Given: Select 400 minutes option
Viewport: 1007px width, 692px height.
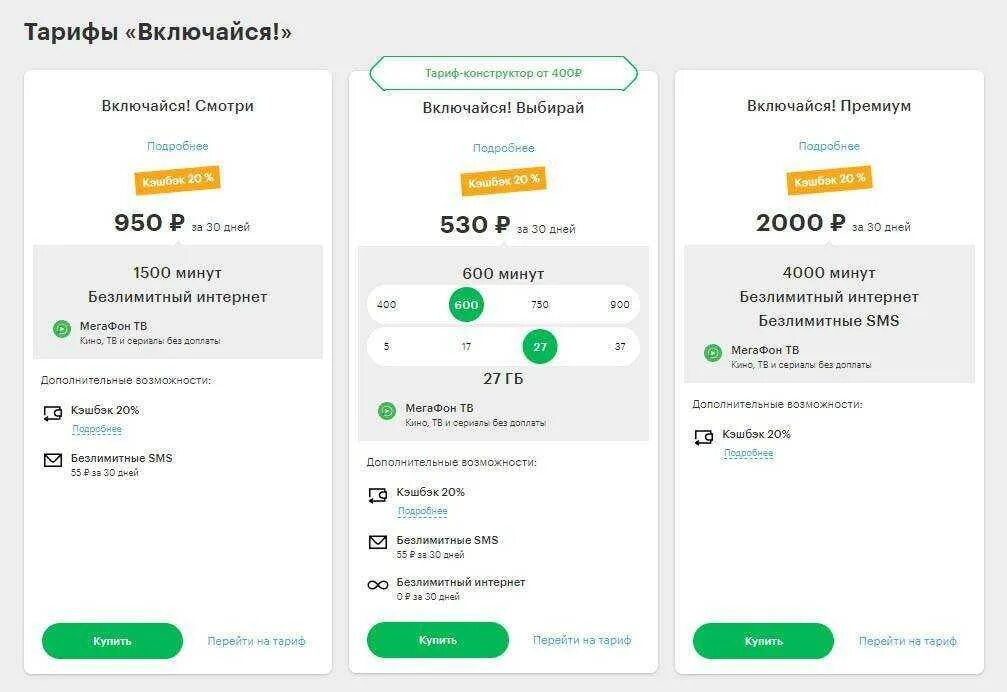Looking at the screenshot, I should pos(387,304).
